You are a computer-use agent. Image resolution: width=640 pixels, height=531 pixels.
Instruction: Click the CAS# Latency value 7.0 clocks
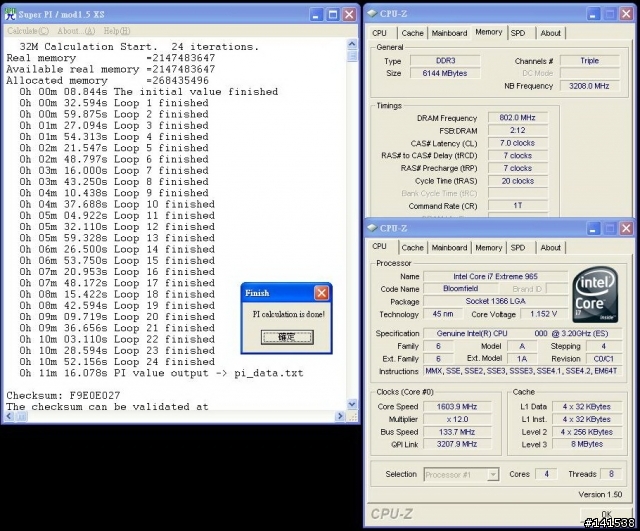point(518,143)
